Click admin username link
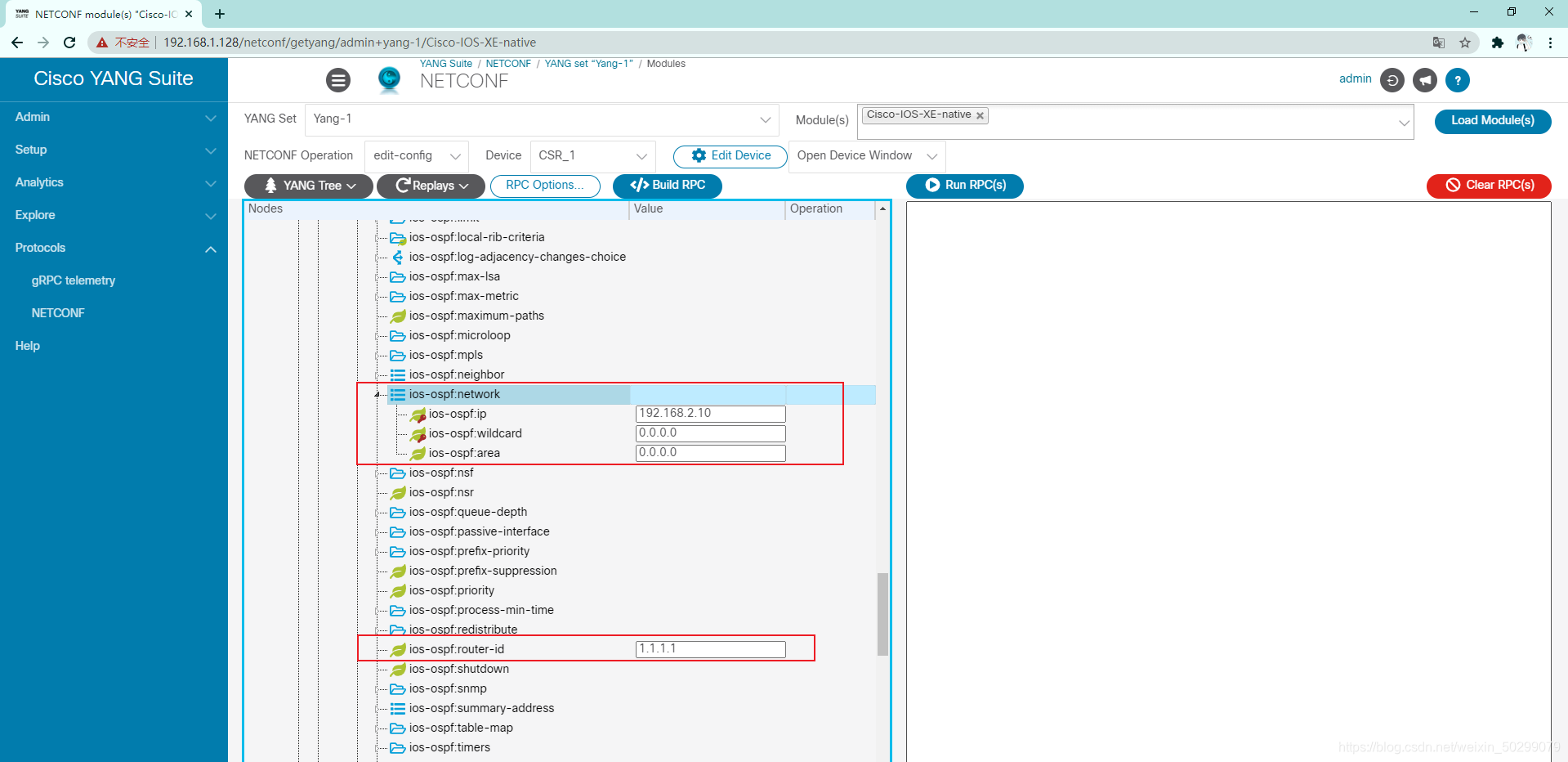 coord(1356,78)
